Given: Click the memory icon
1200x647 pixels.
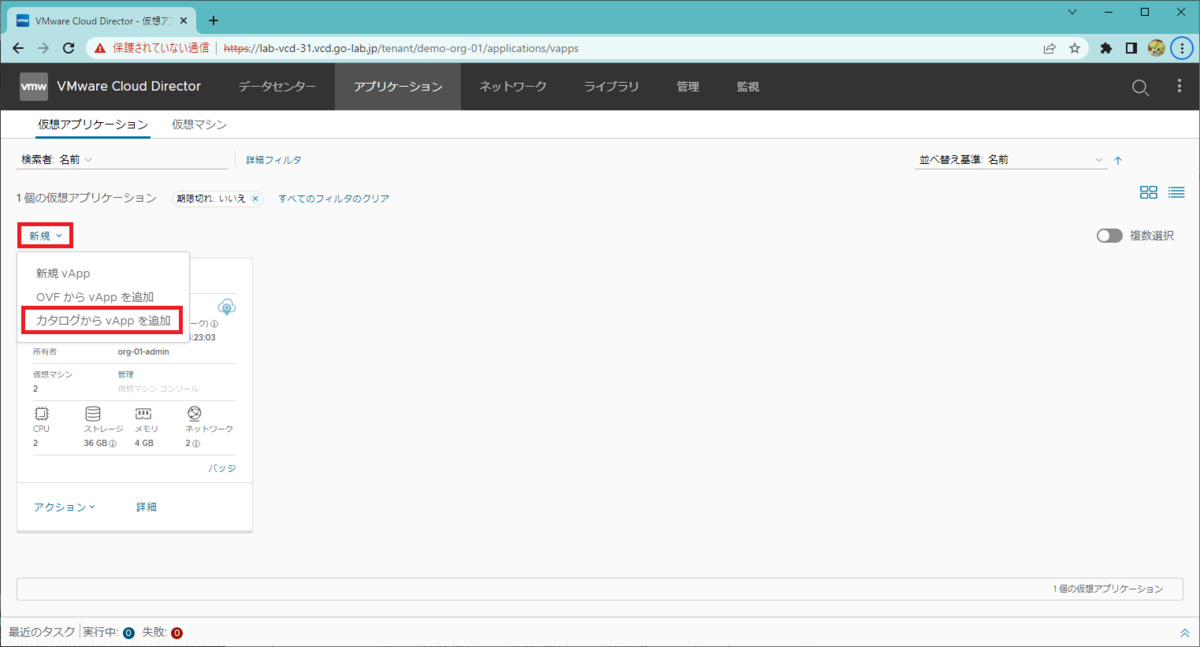Looking at the screenshot, I should 144,414.
